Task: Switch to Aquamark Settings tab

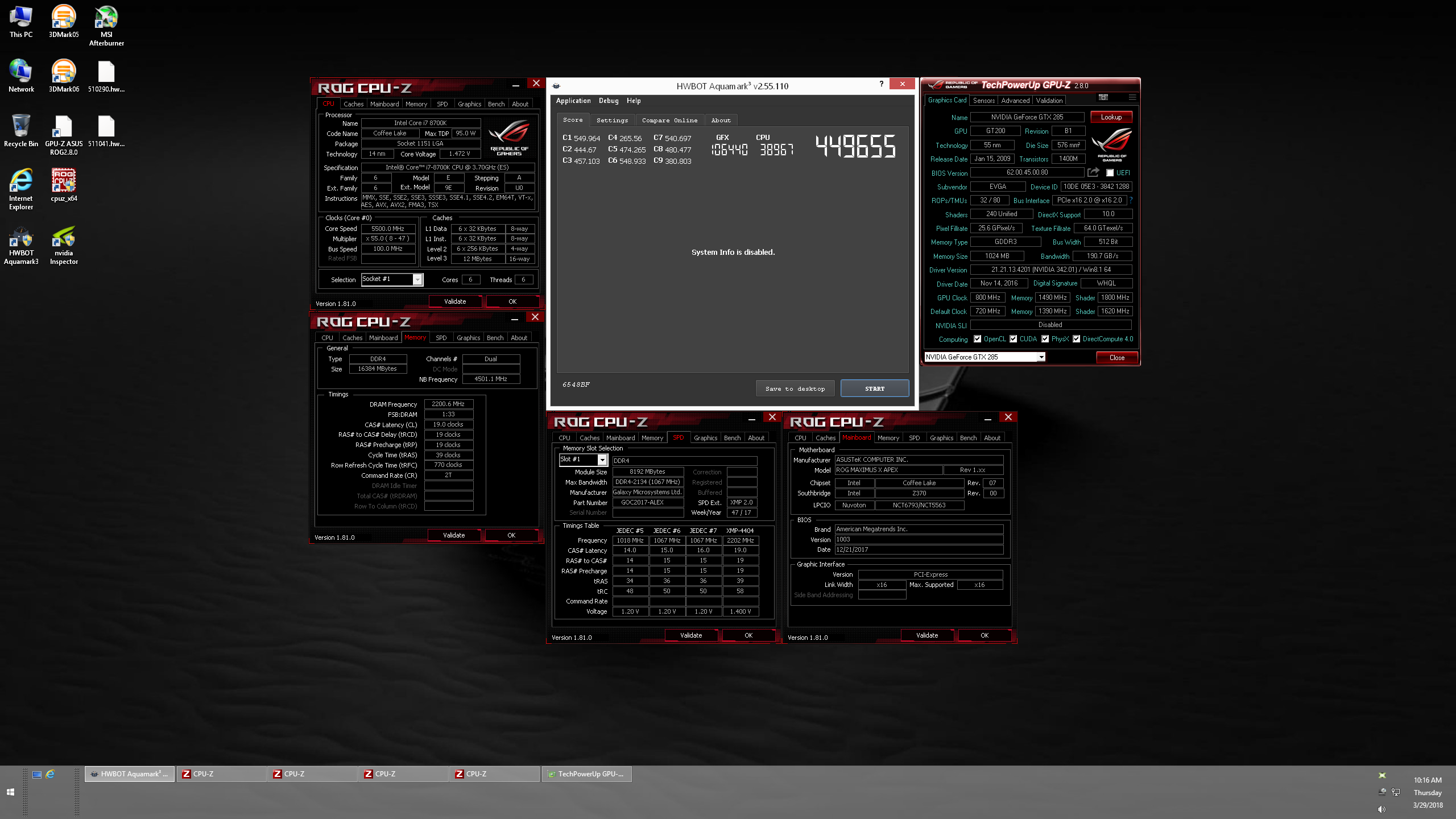Action: click(612, 120)
